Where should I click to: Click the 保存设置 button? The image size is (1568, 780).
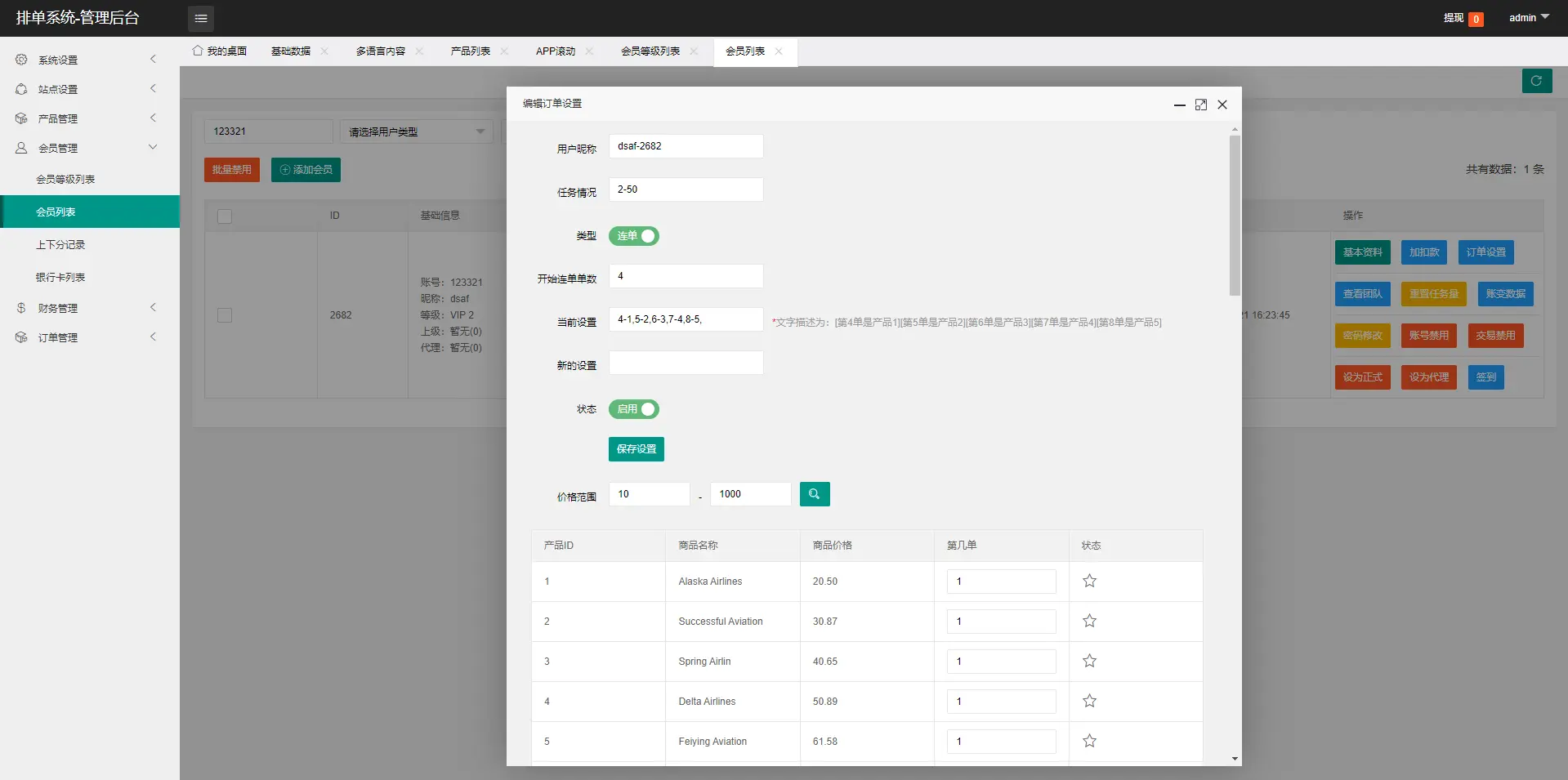click(636, 449)
